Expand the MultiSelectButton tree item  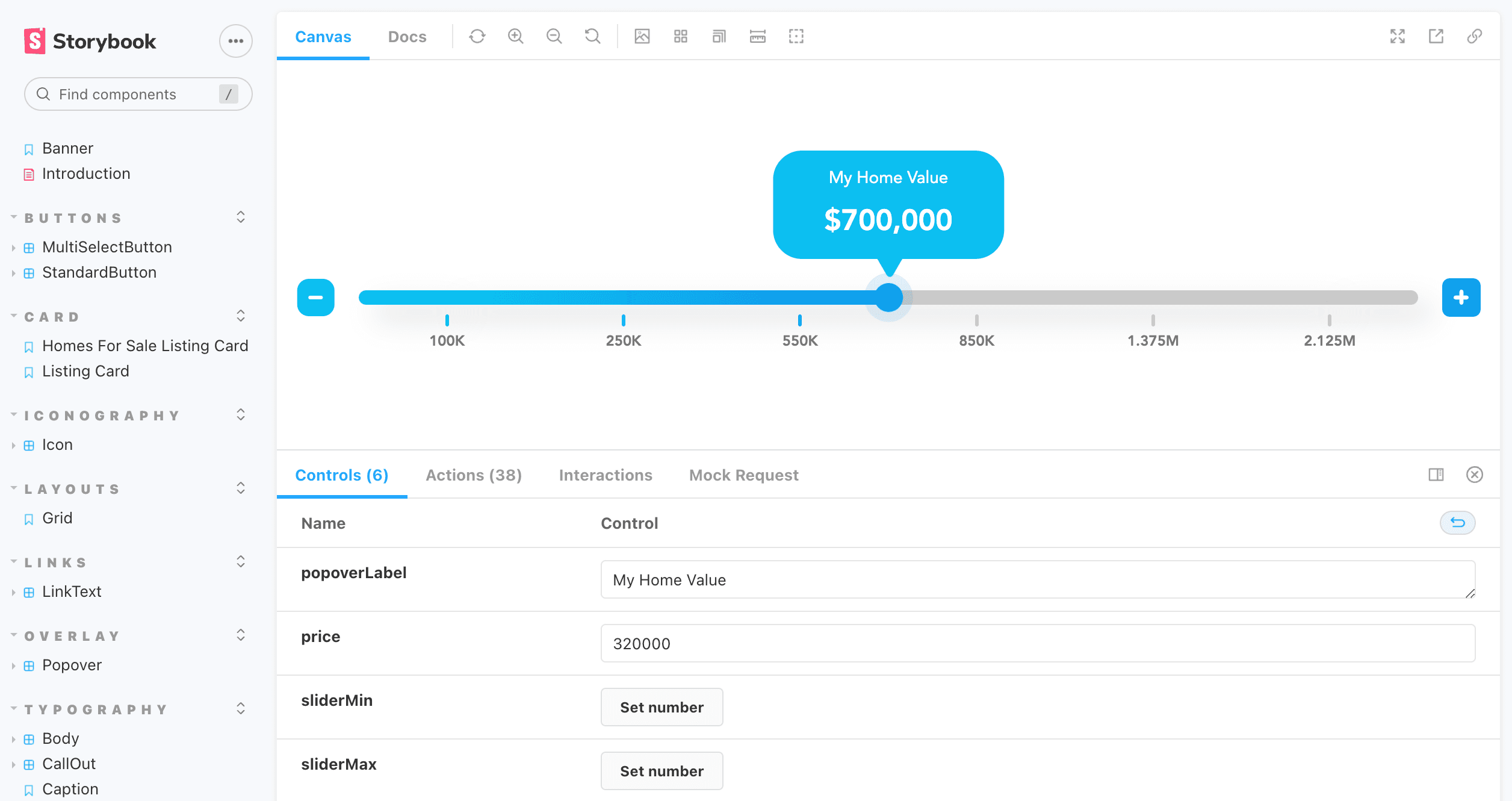[107, 247]
